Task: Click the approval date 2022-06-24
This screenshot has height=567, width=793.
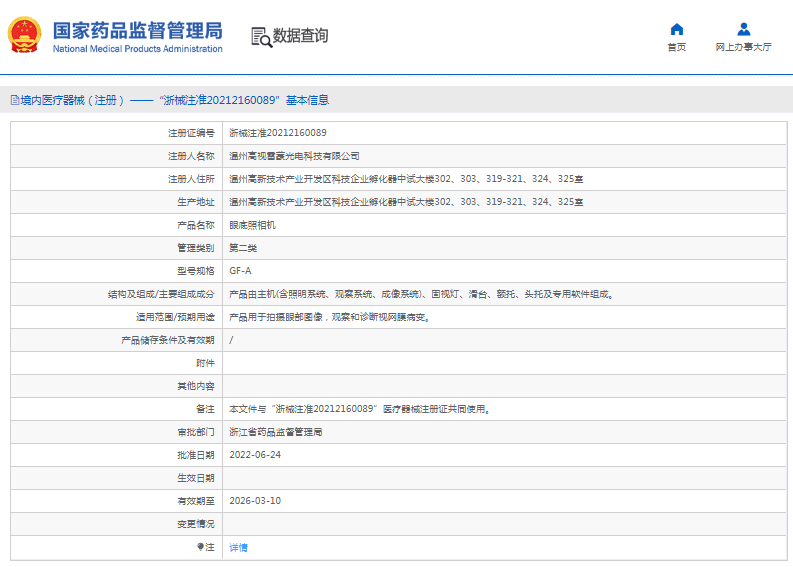Action: (x=255, y=455)
